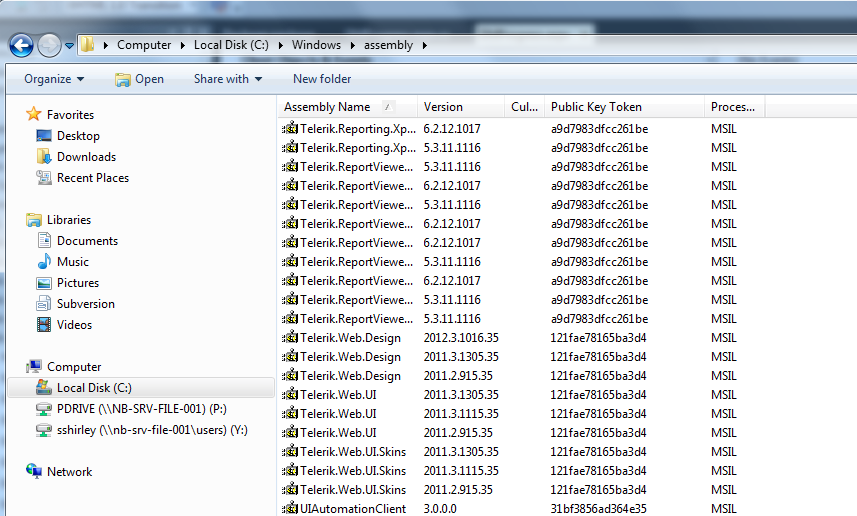Click the Favorites star icon

(34, 114)
